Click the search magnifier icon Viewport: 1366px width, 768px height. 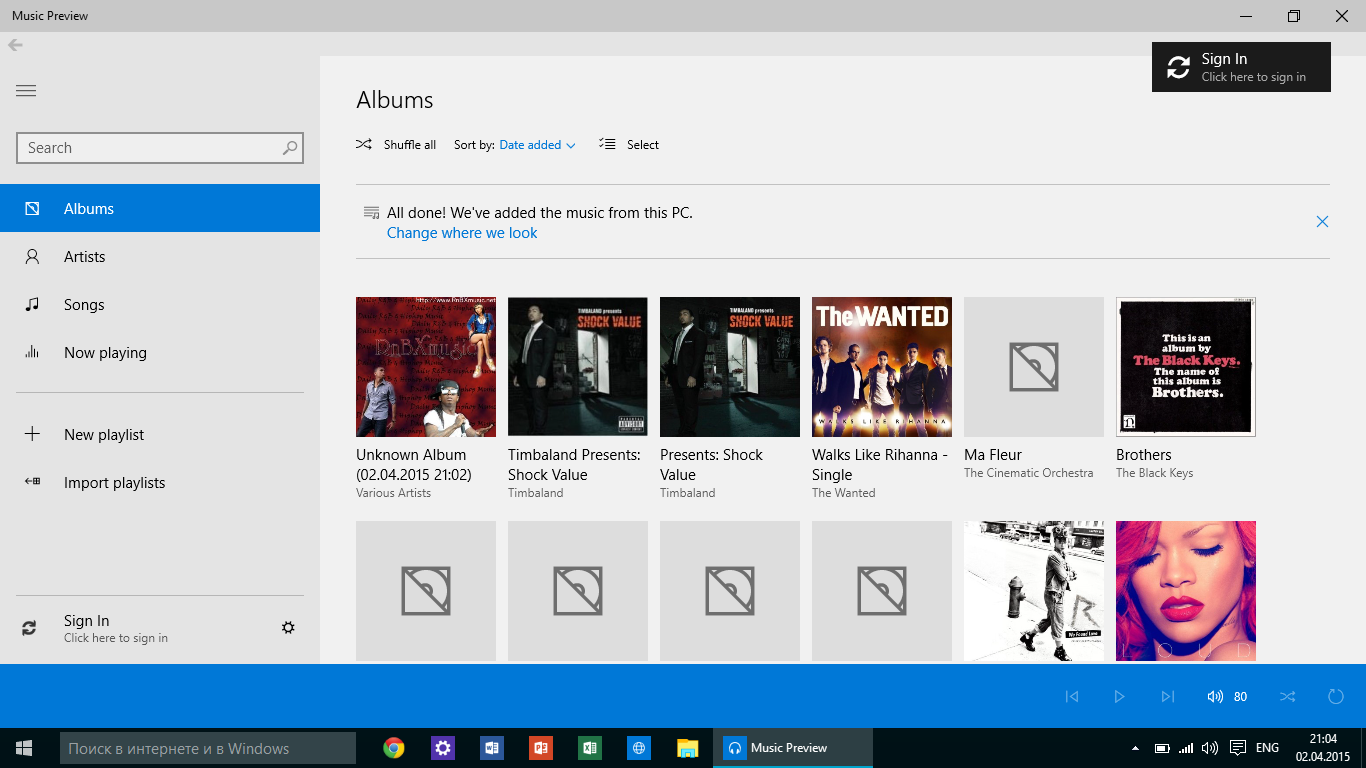(290, 148)
